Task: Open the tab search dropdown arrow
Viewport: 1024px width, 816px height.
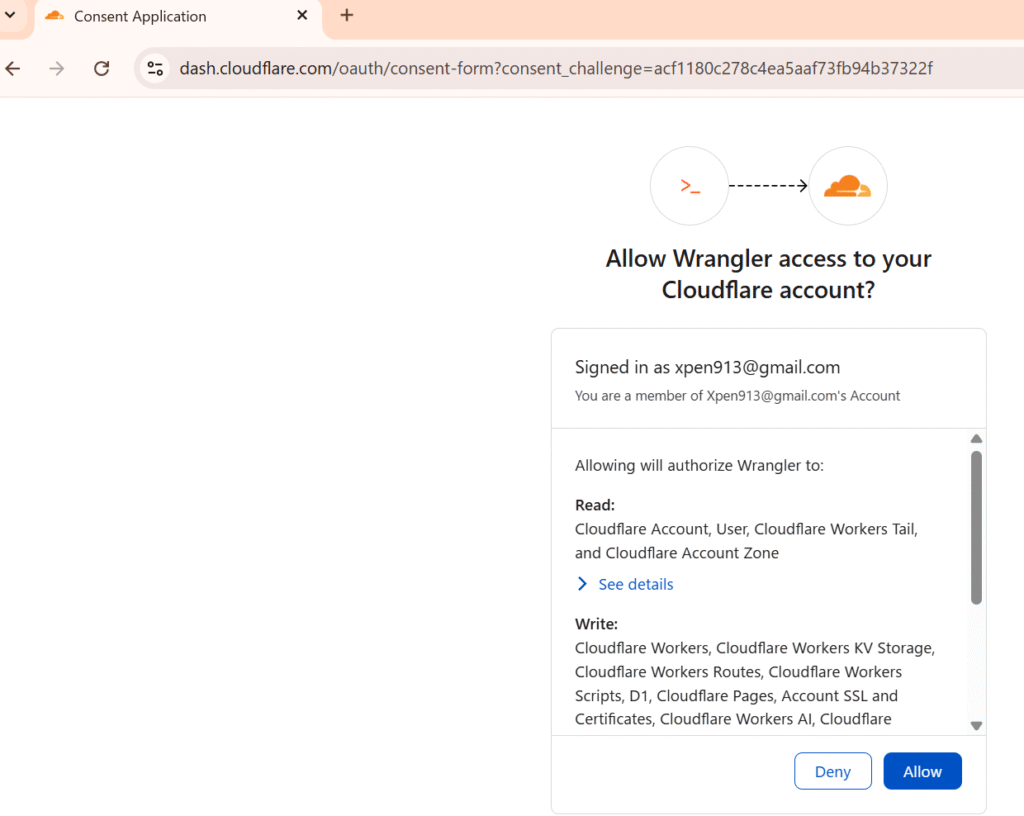Action: click(10, 15)
